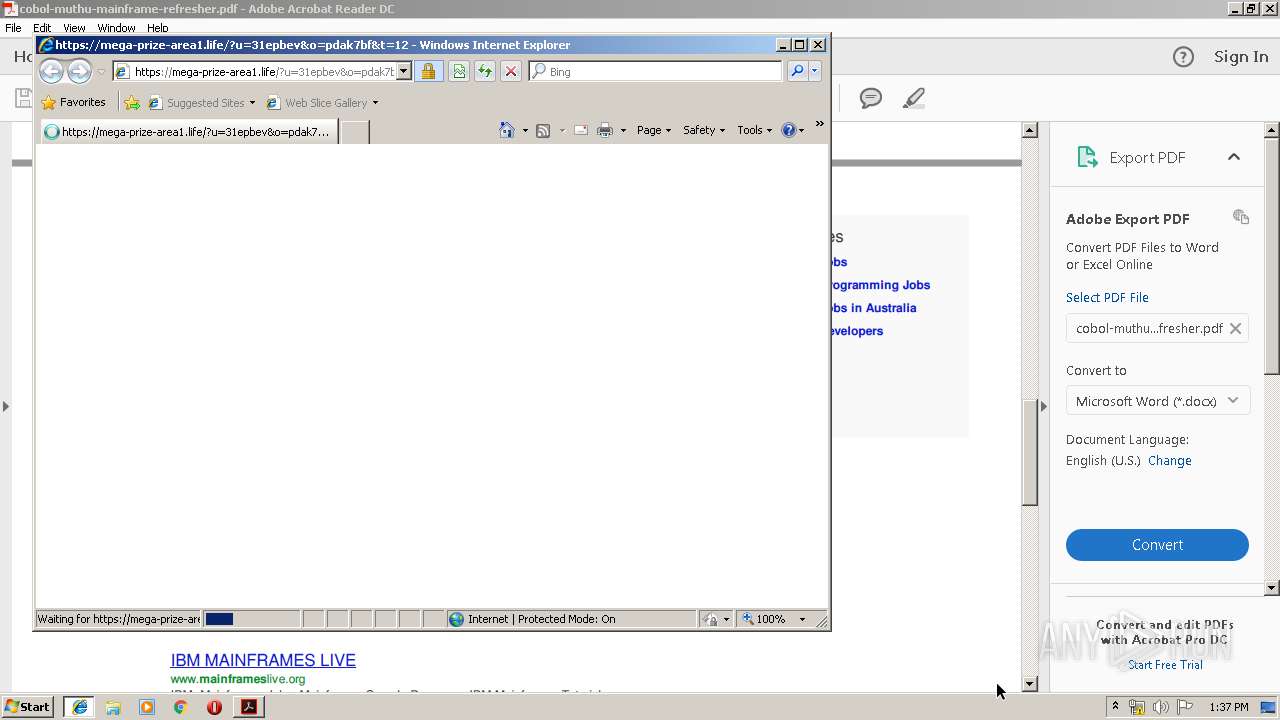The height and width of the screenshot is (720, 1280).
Task: Click Sign In in Acrobat Reader
Action: [1241, 57]
